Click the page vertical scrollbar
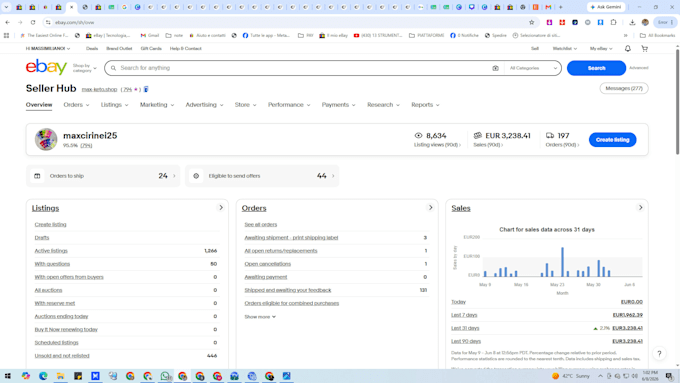 [x=677, y=102]
